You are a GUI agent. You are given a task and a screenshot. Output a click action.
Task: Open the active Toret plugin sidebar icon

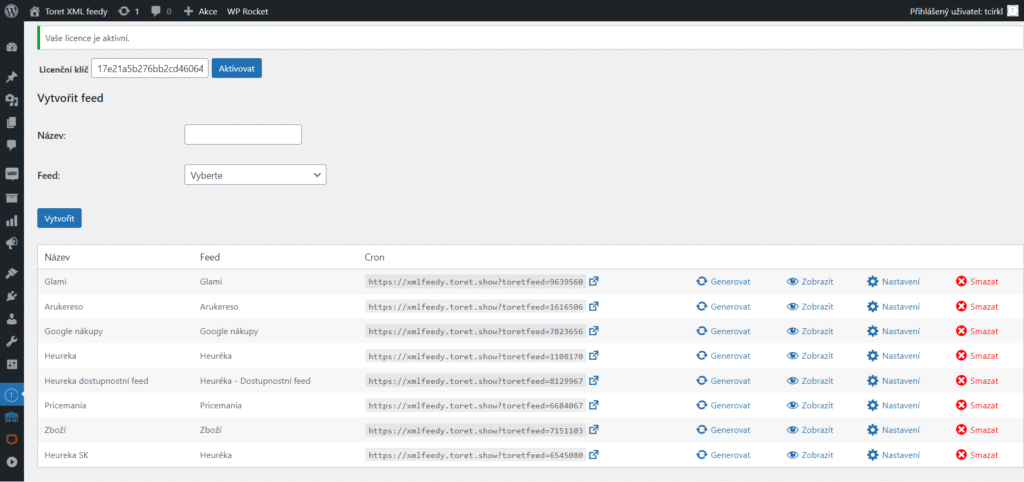(x=11, y=394)
